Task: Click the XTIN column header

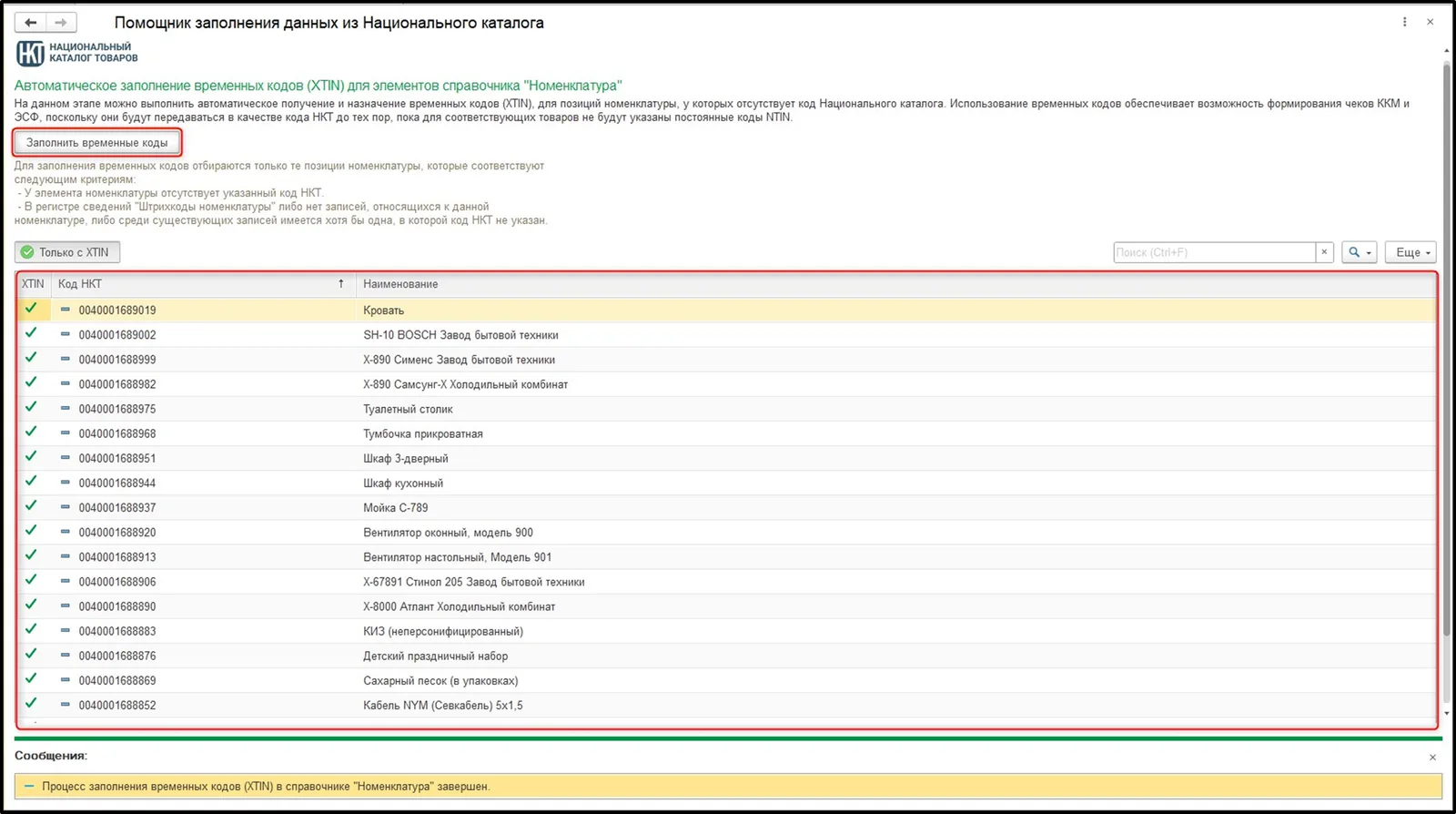Action: click(33, 284)
